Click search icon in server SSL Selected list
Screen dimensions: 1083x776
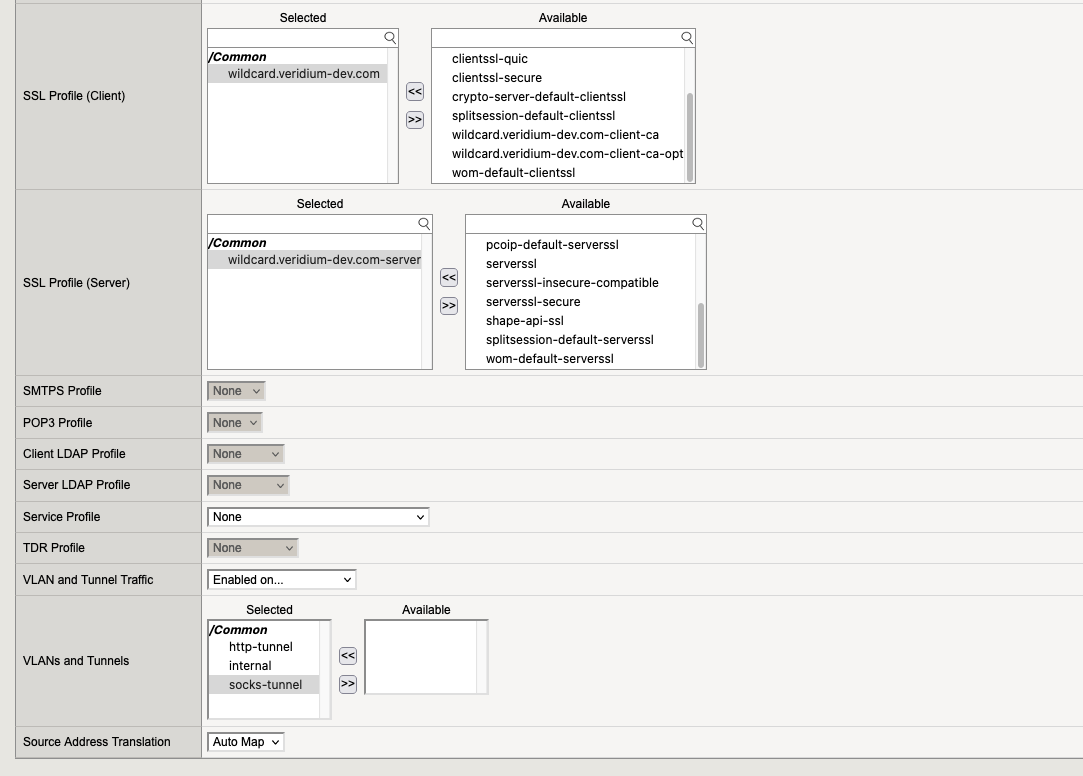tap(424, 224)
